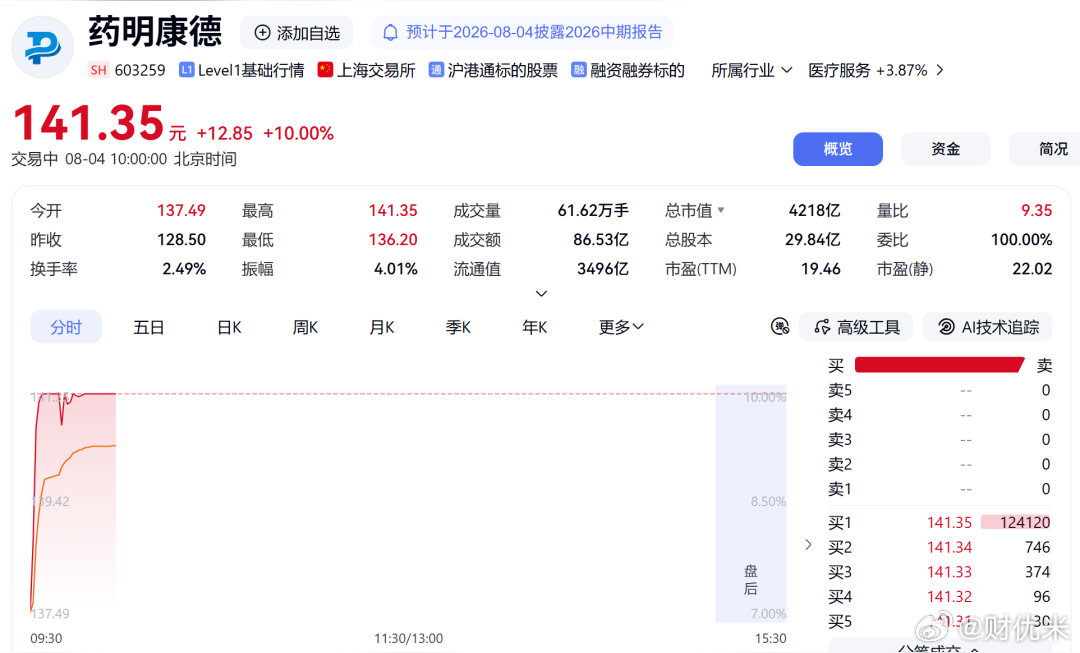Click the 换手率 value 2.49%
This screenshot has width=1080, height=653.
pyautogui.click(x=184, y=269)
